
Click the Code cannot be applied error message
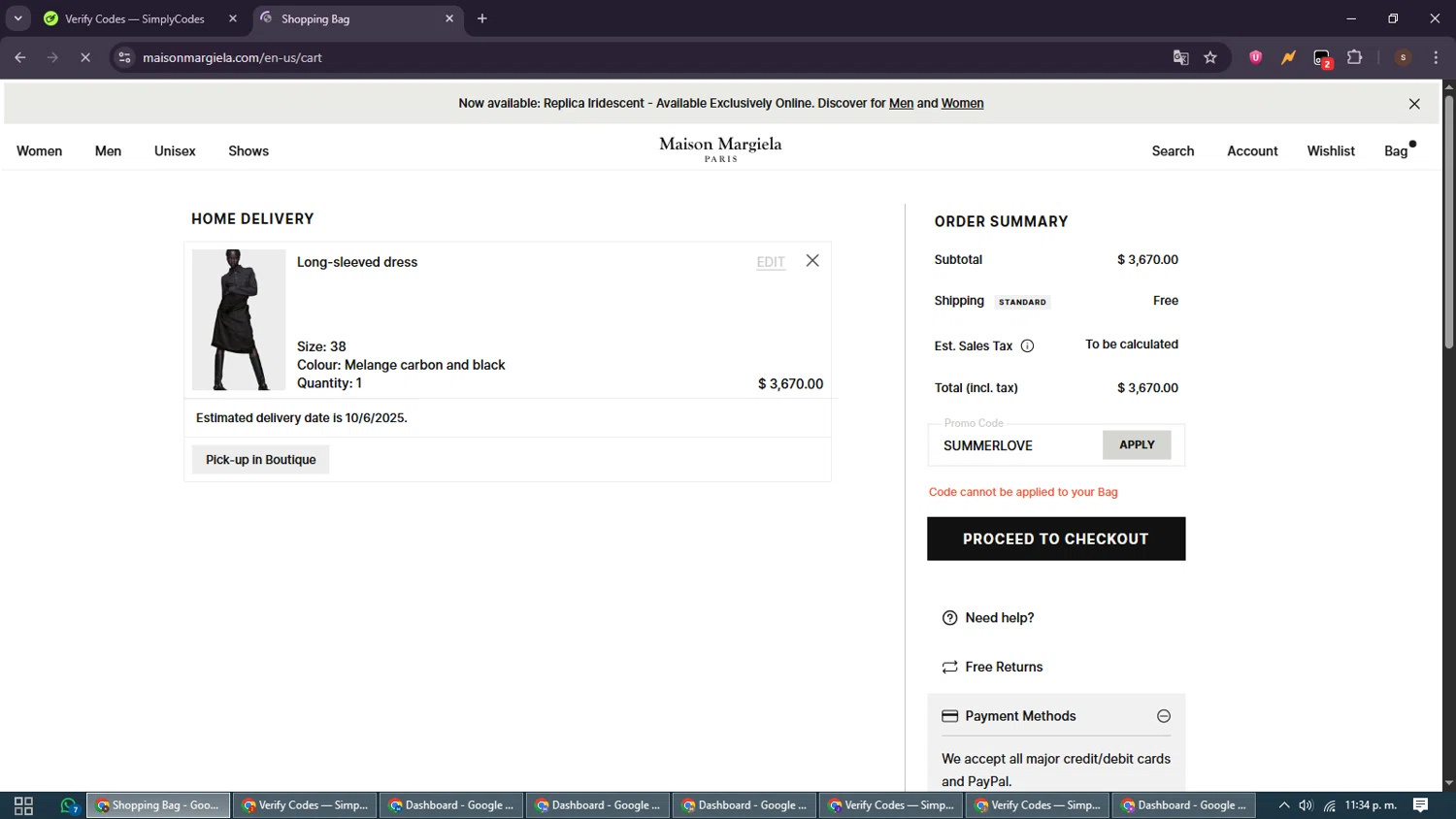click(1023, 492)
